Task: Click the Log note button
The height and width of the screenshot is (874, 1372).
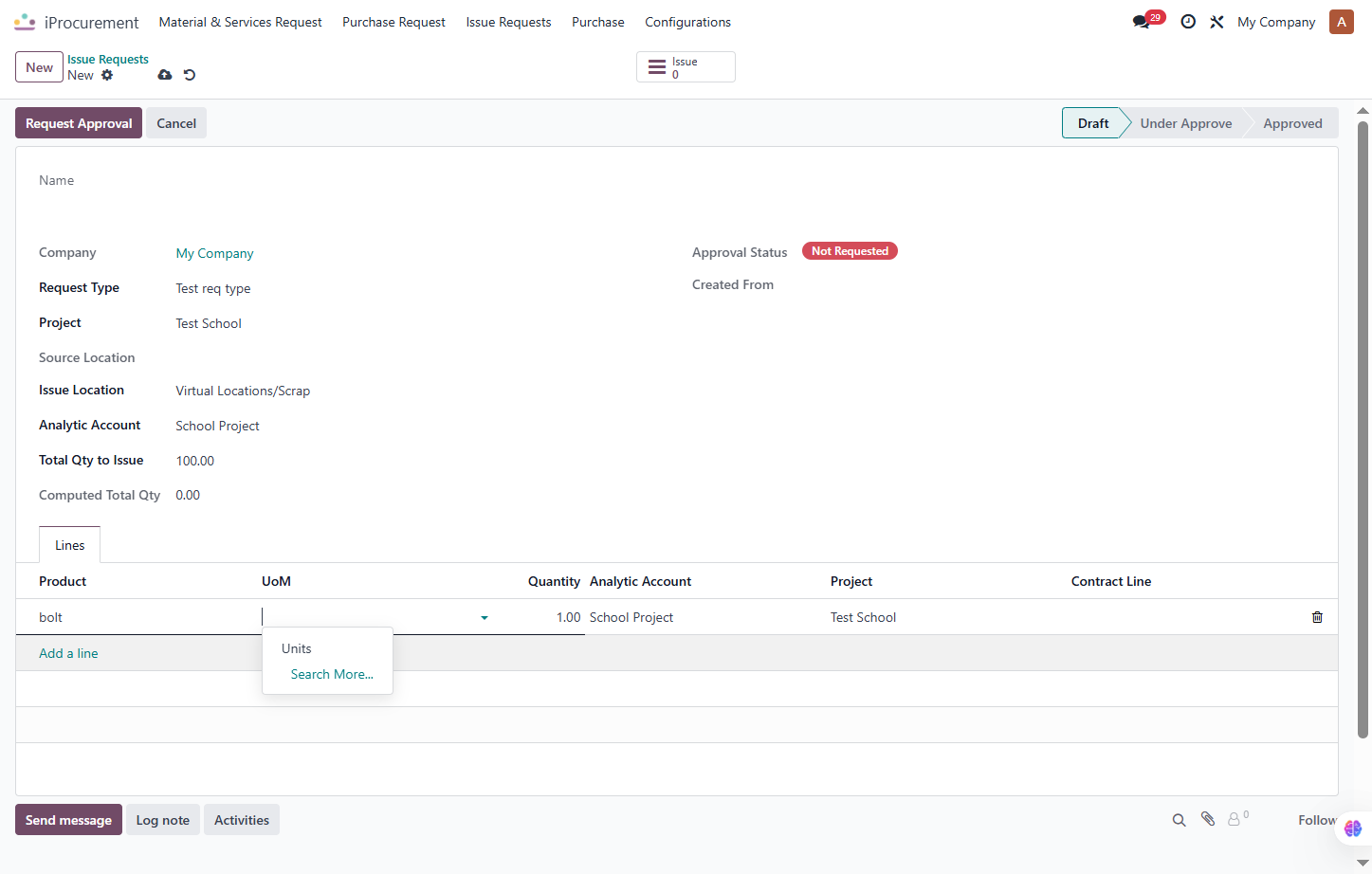Action: [x=163, y=820]
